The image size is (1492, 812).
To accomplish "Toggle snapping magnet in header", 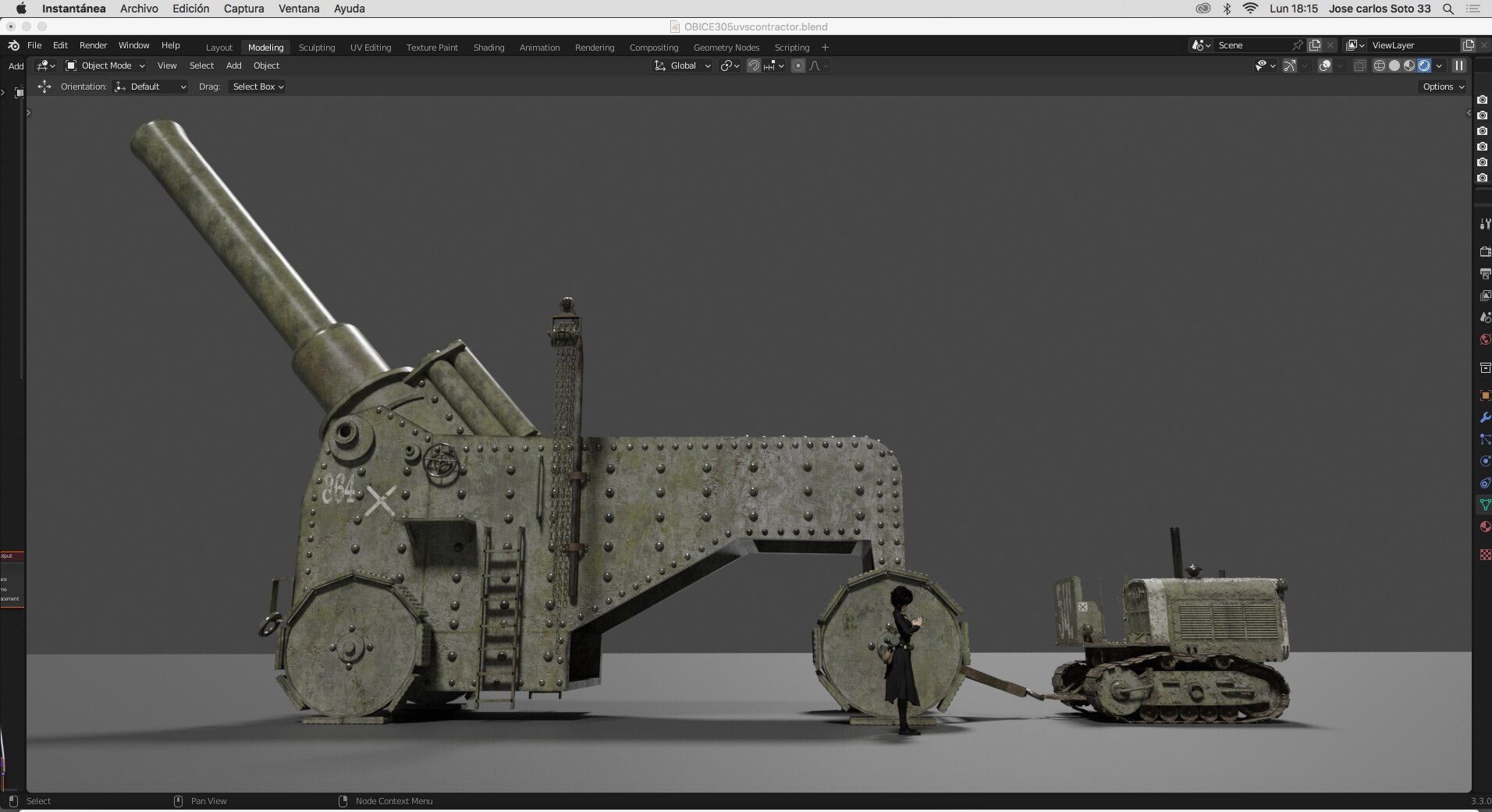I will [754, 66].
